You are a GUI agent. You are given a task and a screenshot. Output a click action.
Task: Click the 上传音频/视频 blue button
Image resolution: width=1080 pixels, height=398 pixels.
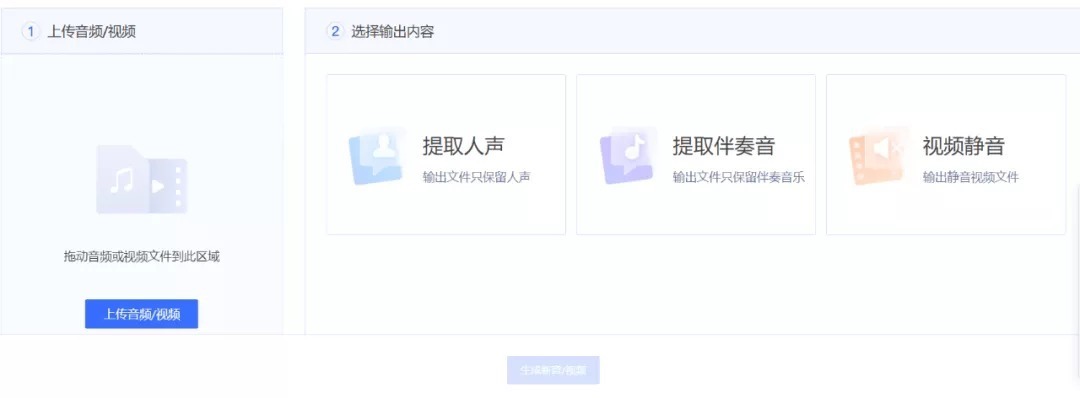pos(141,314)
